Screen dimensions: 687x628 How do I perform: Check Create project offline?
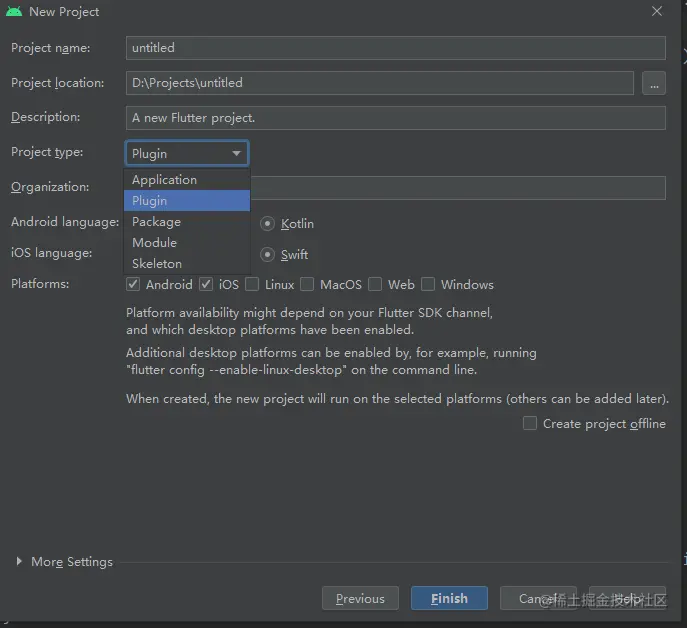[530, 423]
